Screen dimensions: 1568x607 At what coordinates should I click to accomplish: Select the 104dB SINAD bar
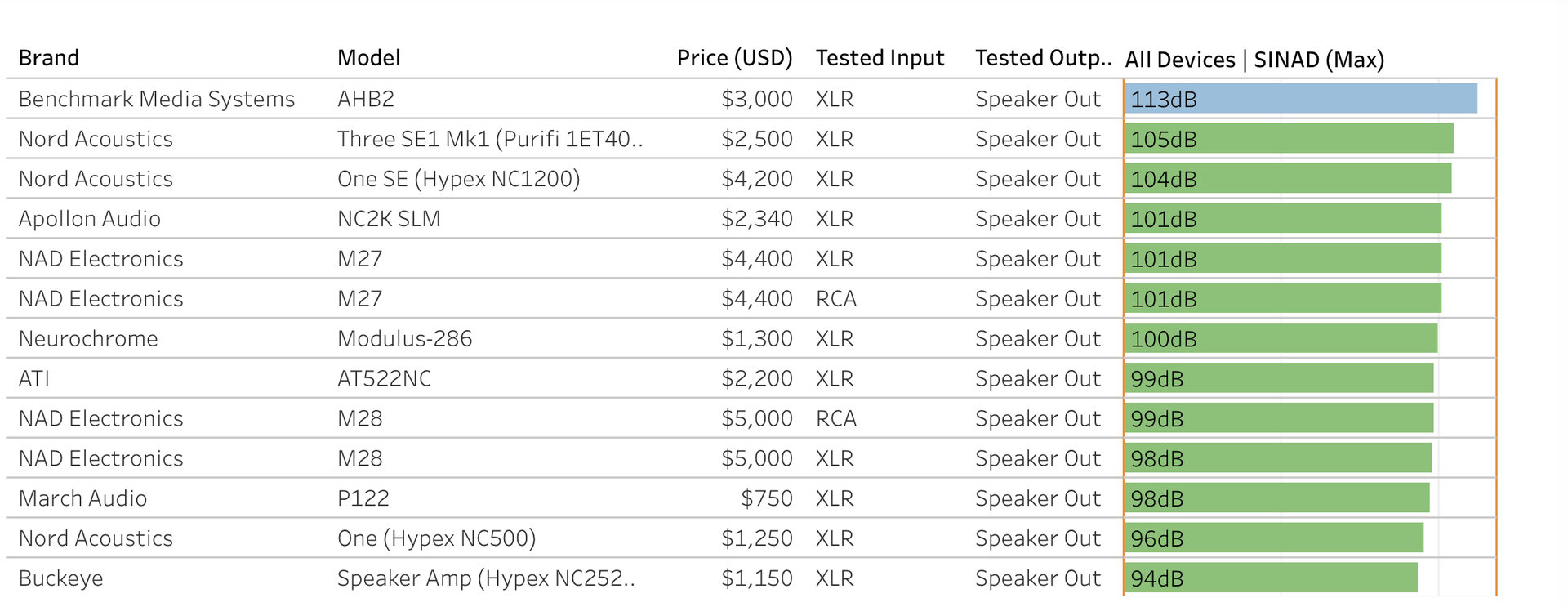tap(1287, 179)
